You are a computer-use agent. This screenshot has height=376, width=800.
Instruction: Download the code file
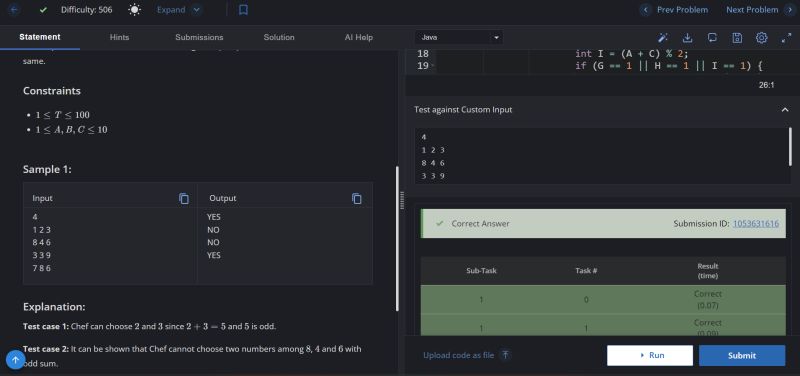pyautogui.click(x=687, y=37)
